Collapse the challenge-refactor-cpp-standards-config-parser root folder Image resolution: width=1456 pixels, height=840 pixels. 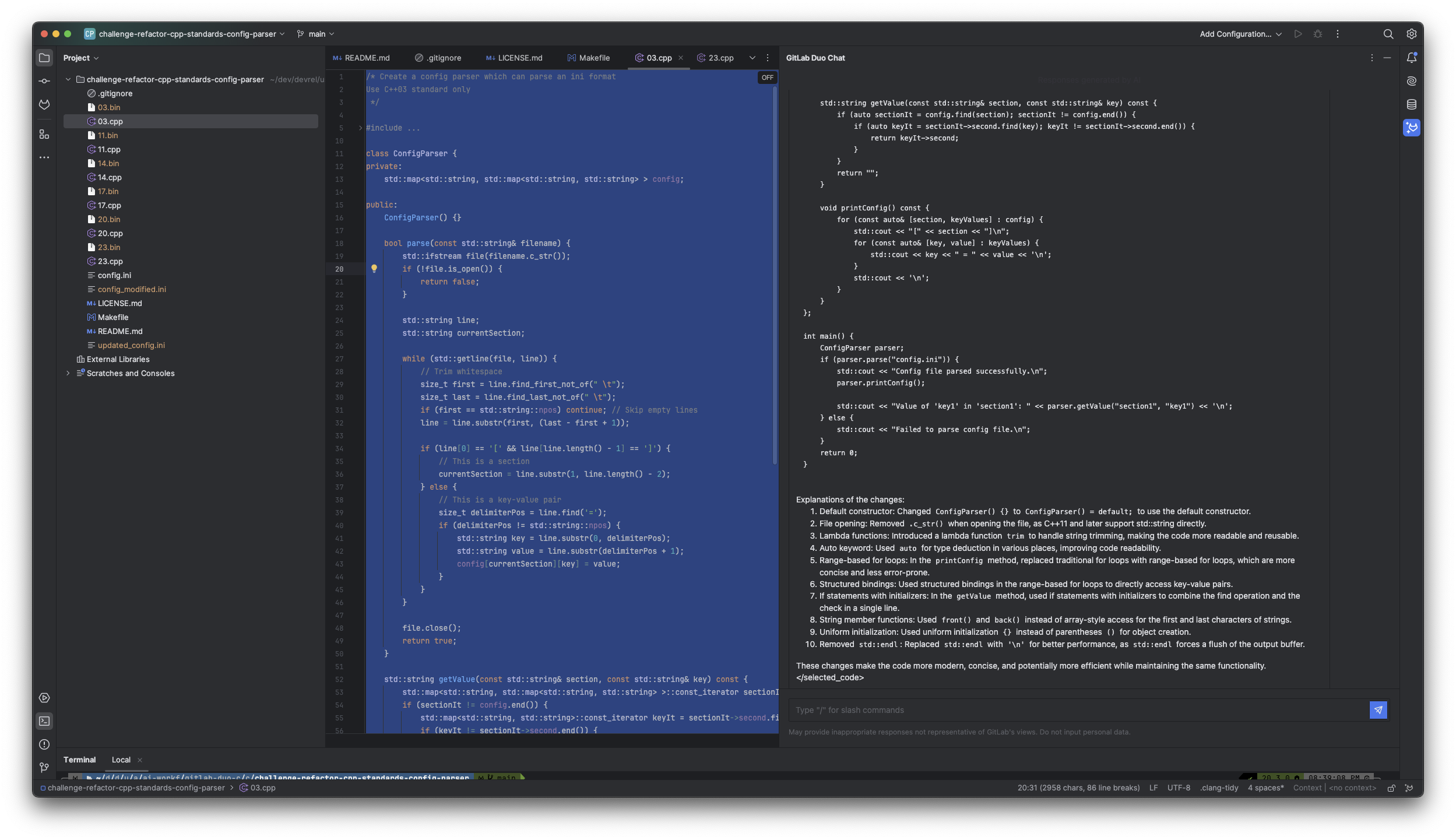pos(68,79)
